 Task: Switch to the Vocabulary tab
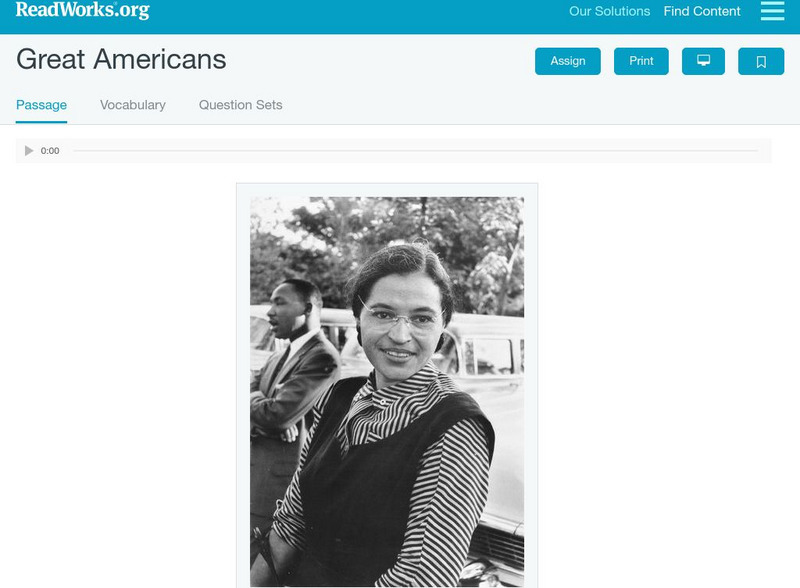pyautogui.click(x=133, y=105)
